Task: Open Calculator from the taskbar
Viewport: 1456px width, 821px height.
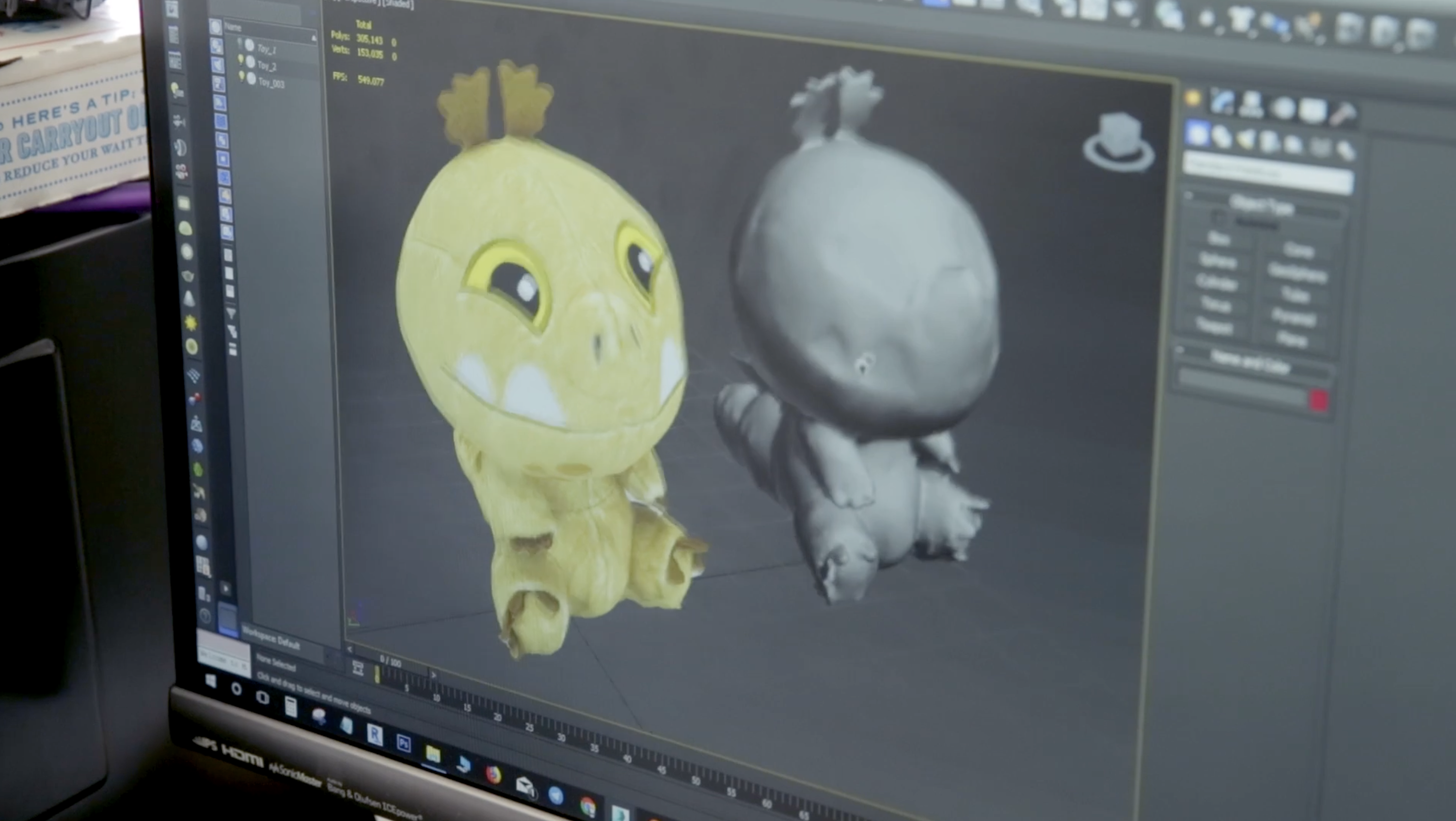Action: click(290, 707)
